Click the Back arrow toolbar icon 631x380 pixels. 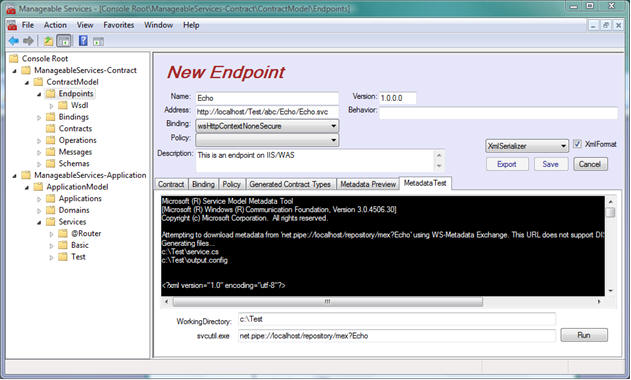(x=14, y=41)
